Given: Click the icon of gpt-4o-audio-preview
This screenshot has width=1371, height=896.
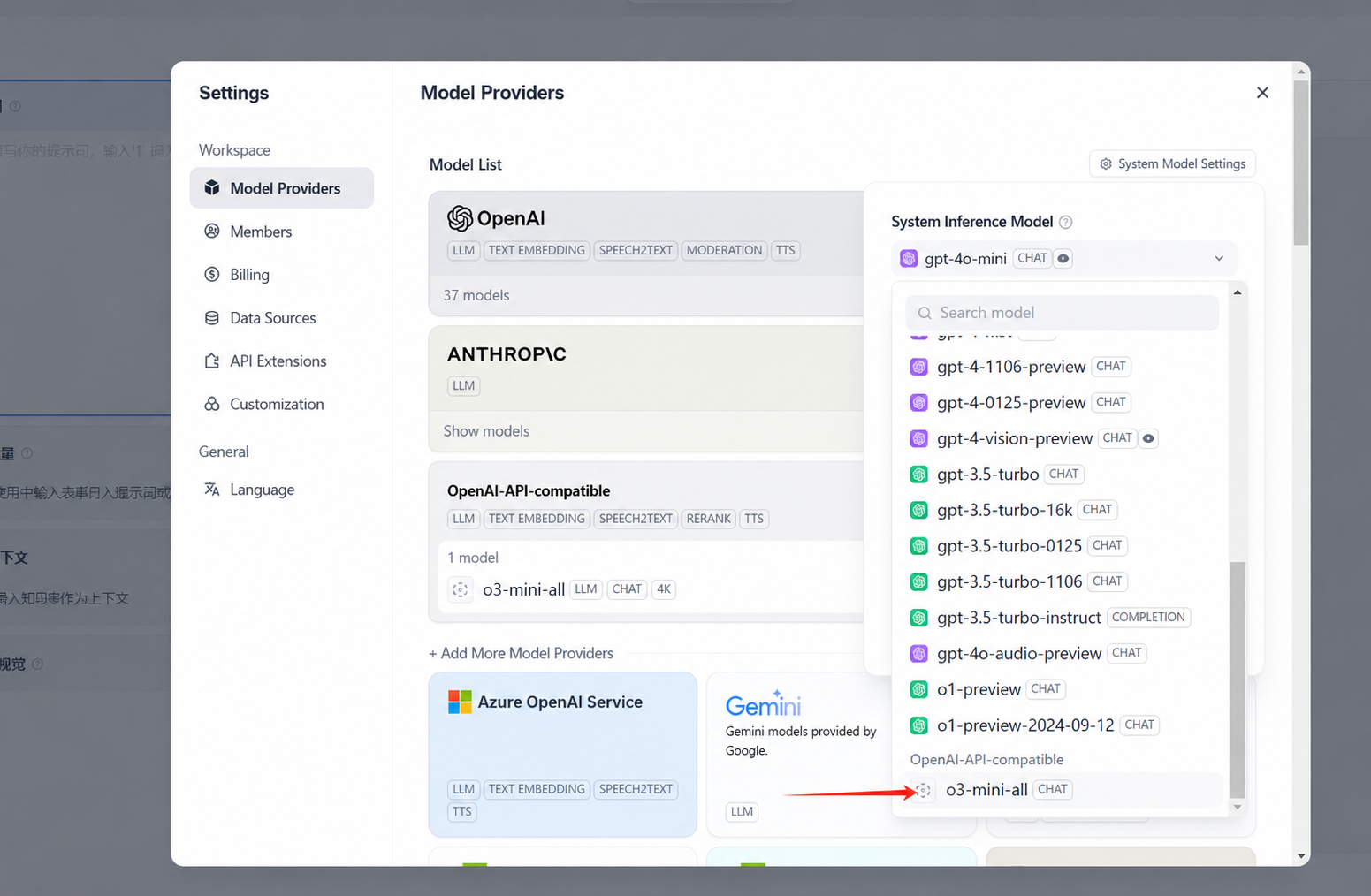Looking at the screenshot, I should [x=919, y=654].
